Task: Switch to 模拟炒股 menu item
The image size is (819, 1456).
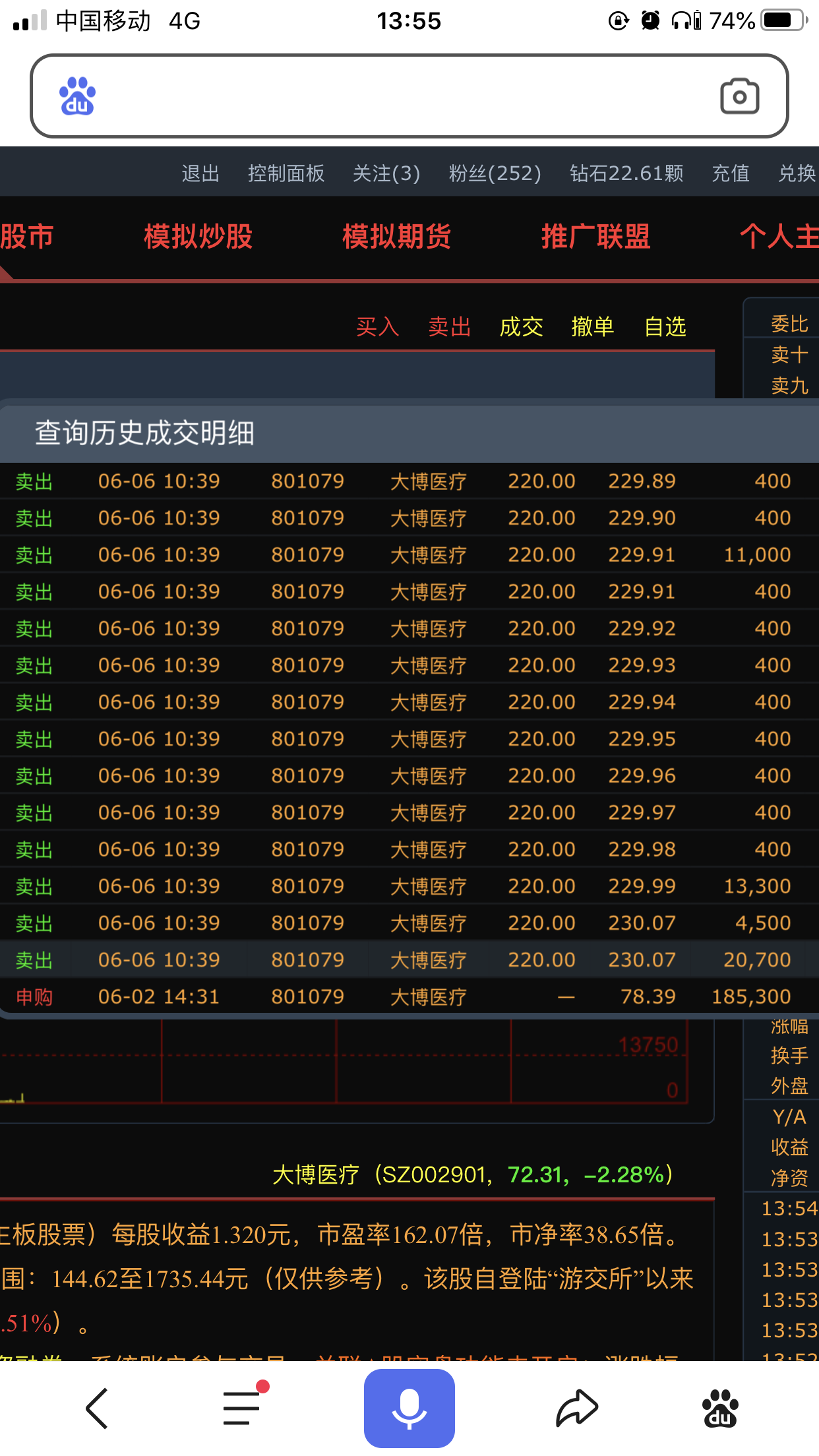Action: pyautogui.click(x=198, y=237)
